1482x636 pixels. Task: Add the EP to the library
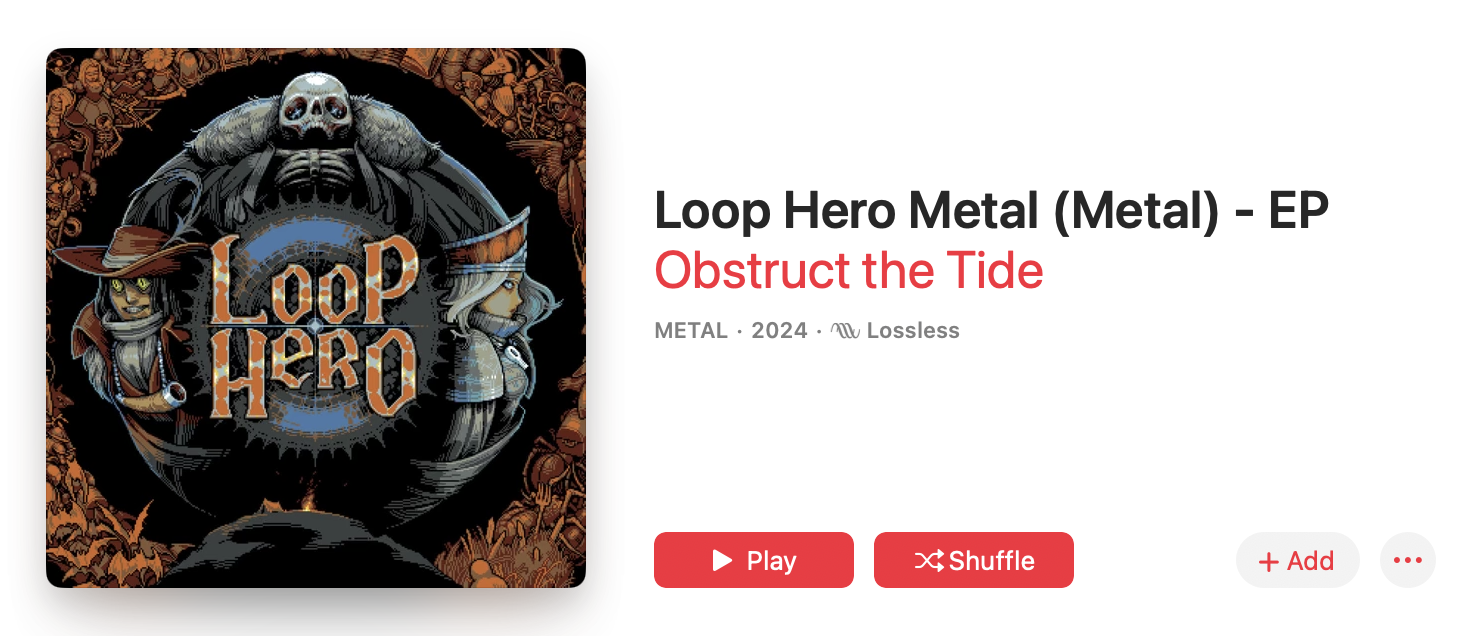[x=1297, y=561]
